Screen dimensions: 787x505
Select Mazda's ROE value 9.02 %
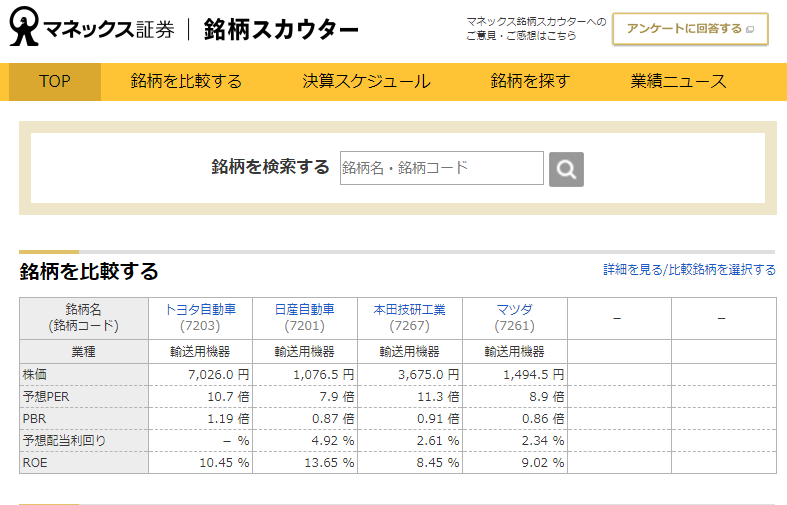point(542,463)
